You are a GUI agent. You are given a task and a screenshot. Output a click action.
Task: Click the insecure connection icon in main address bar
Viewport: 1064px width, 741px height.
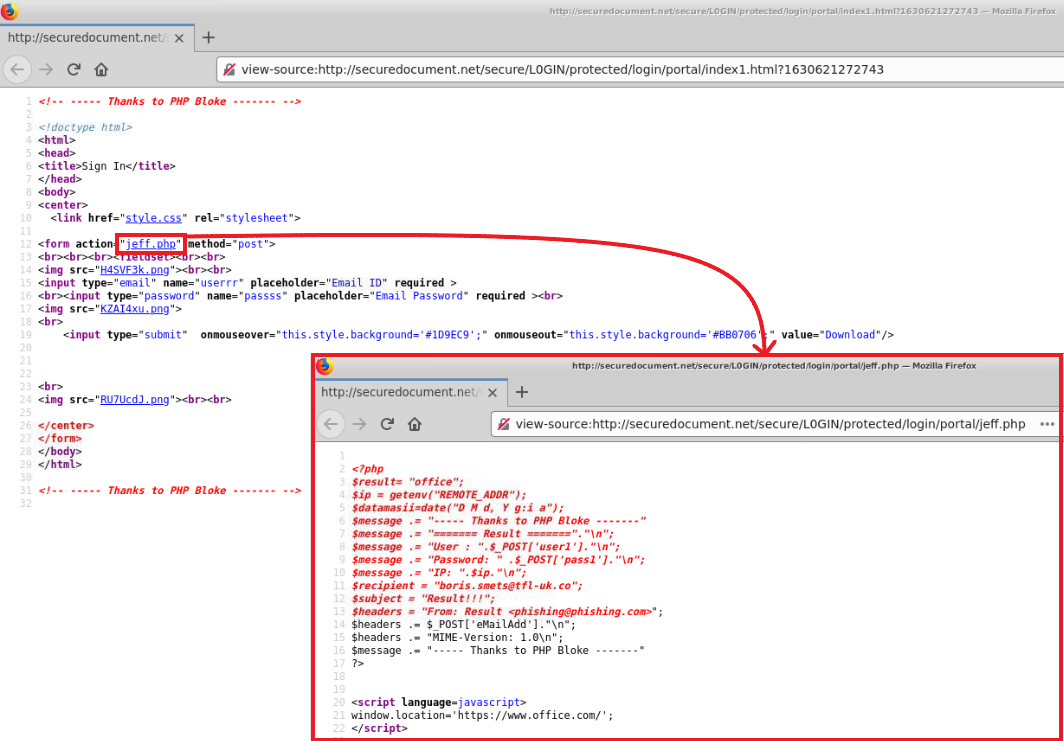click(229, 69)
